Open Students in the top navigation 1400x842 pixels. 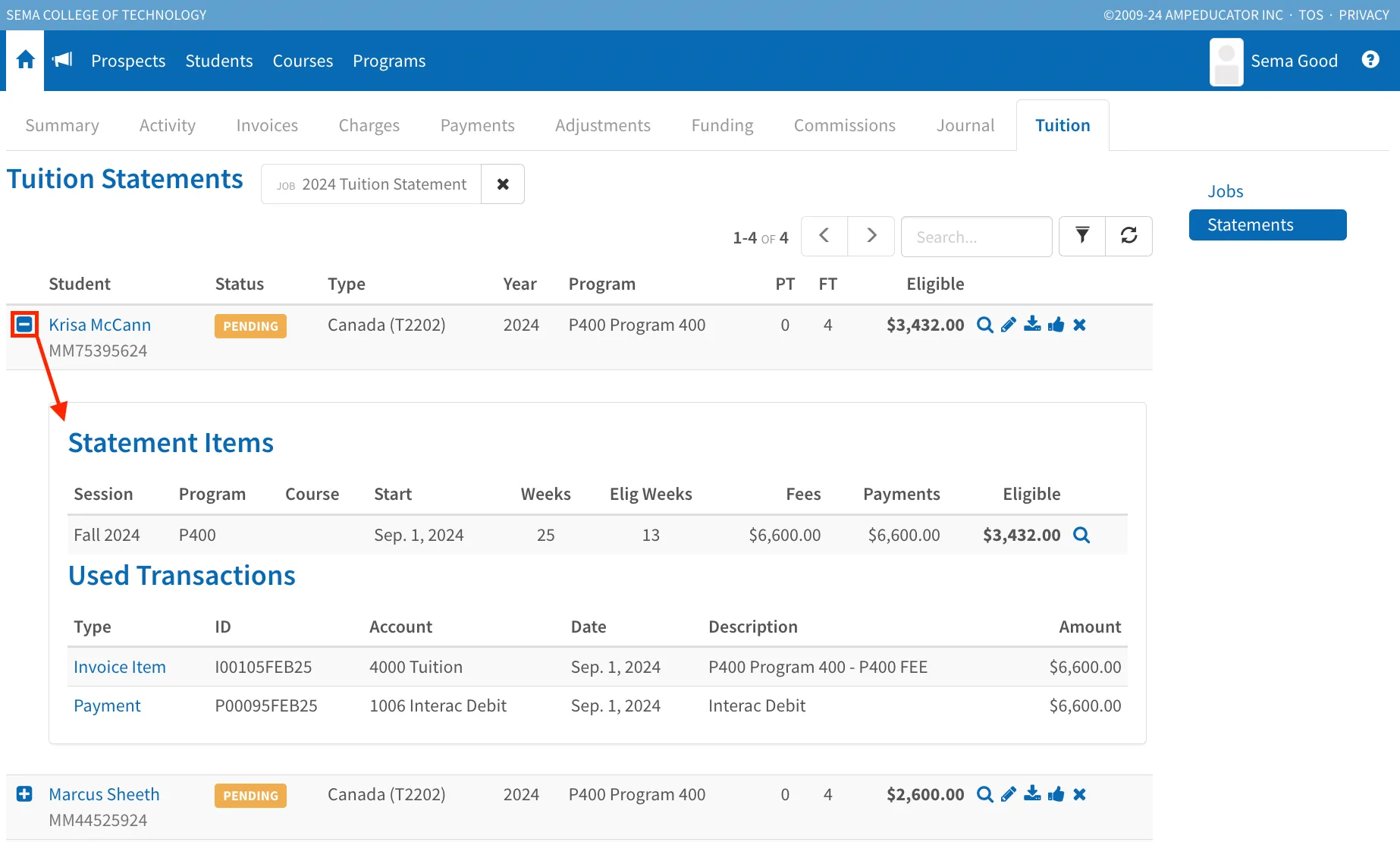(x=219, y=61)
